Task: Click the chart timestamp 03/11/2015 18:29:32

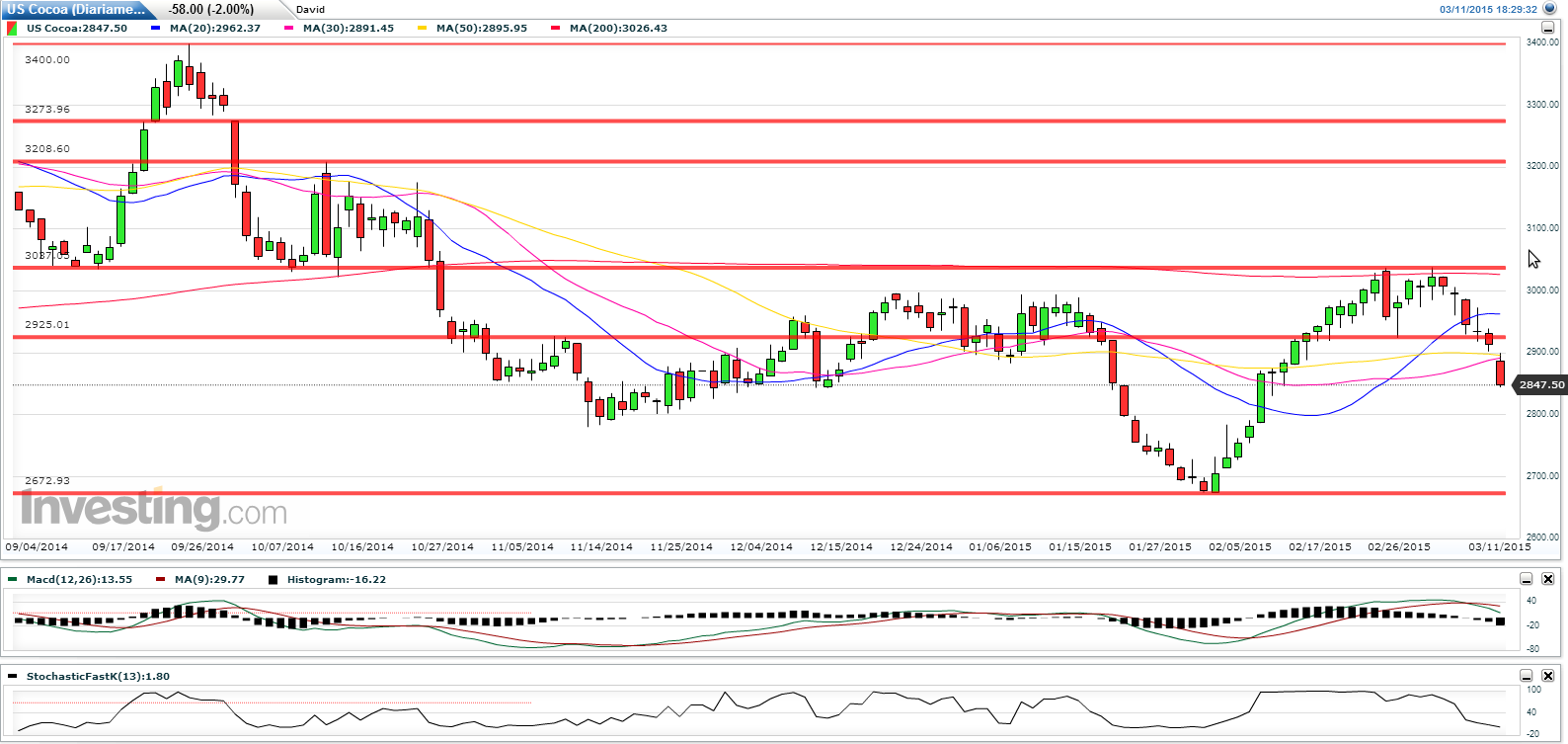Action: point(1487,10)
